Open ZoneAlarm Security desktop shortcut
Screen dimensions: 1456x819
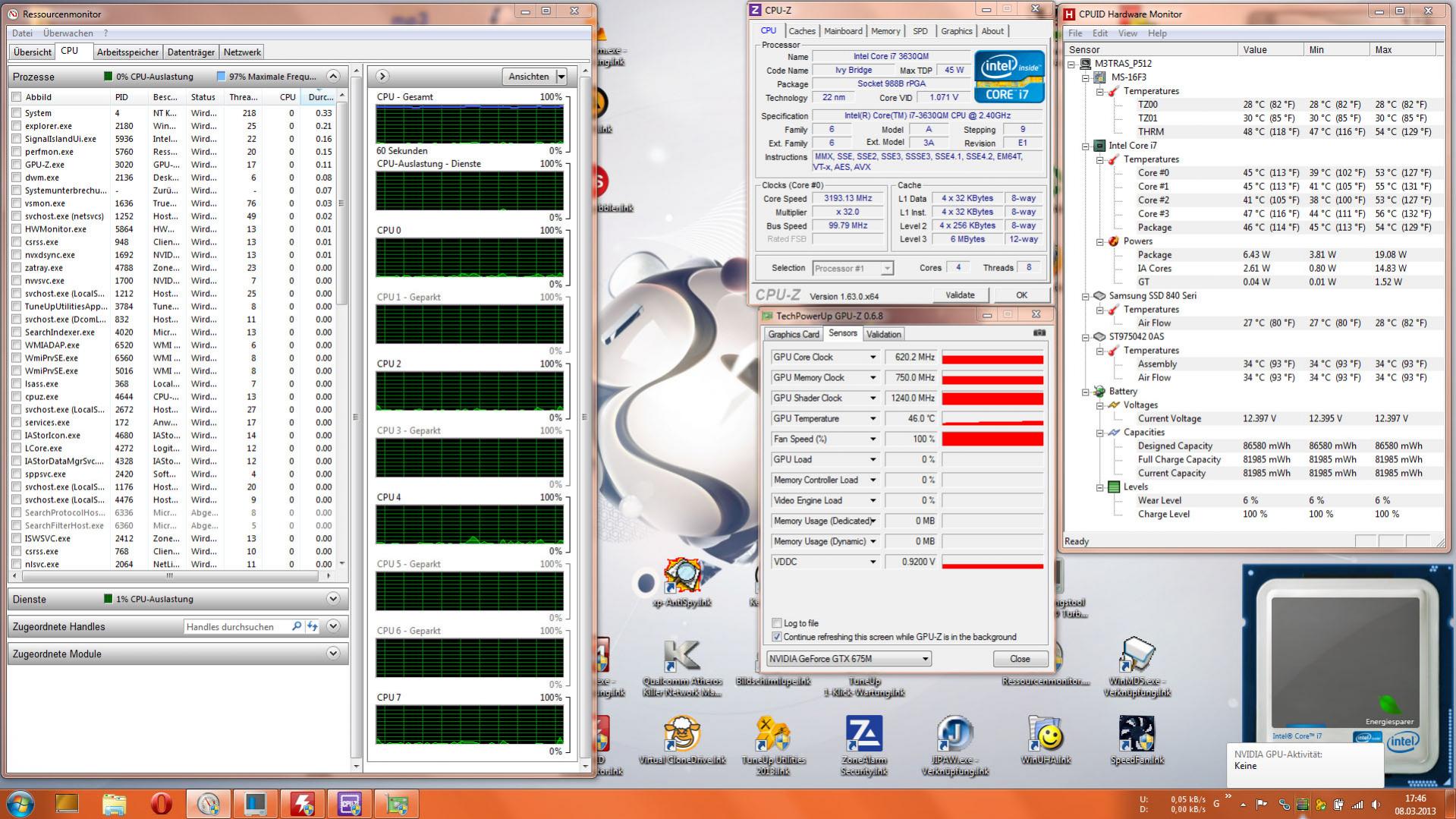pyautogui.click(x=864, y=745)
